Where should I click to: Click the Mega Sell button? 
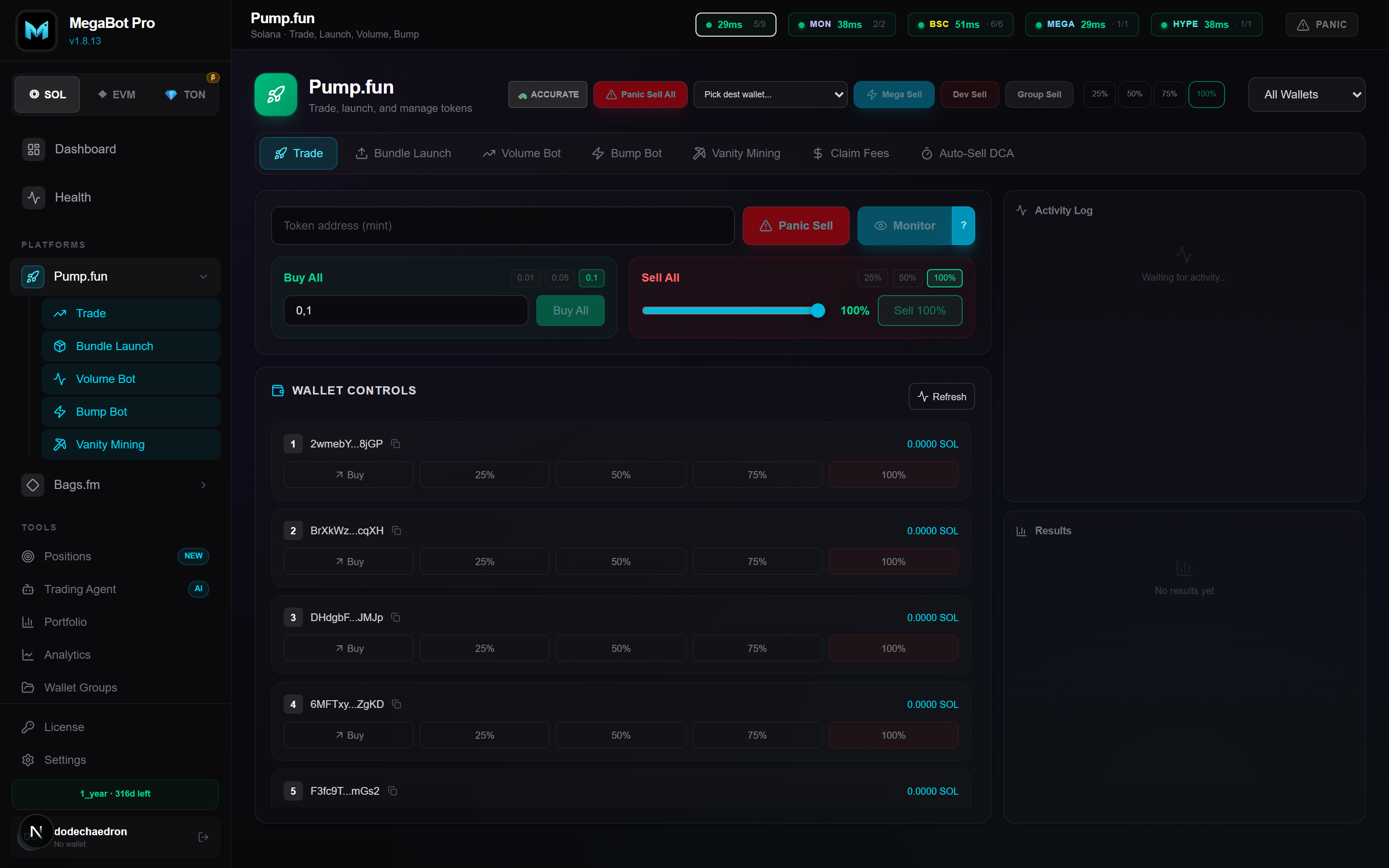tap(894, 95)
